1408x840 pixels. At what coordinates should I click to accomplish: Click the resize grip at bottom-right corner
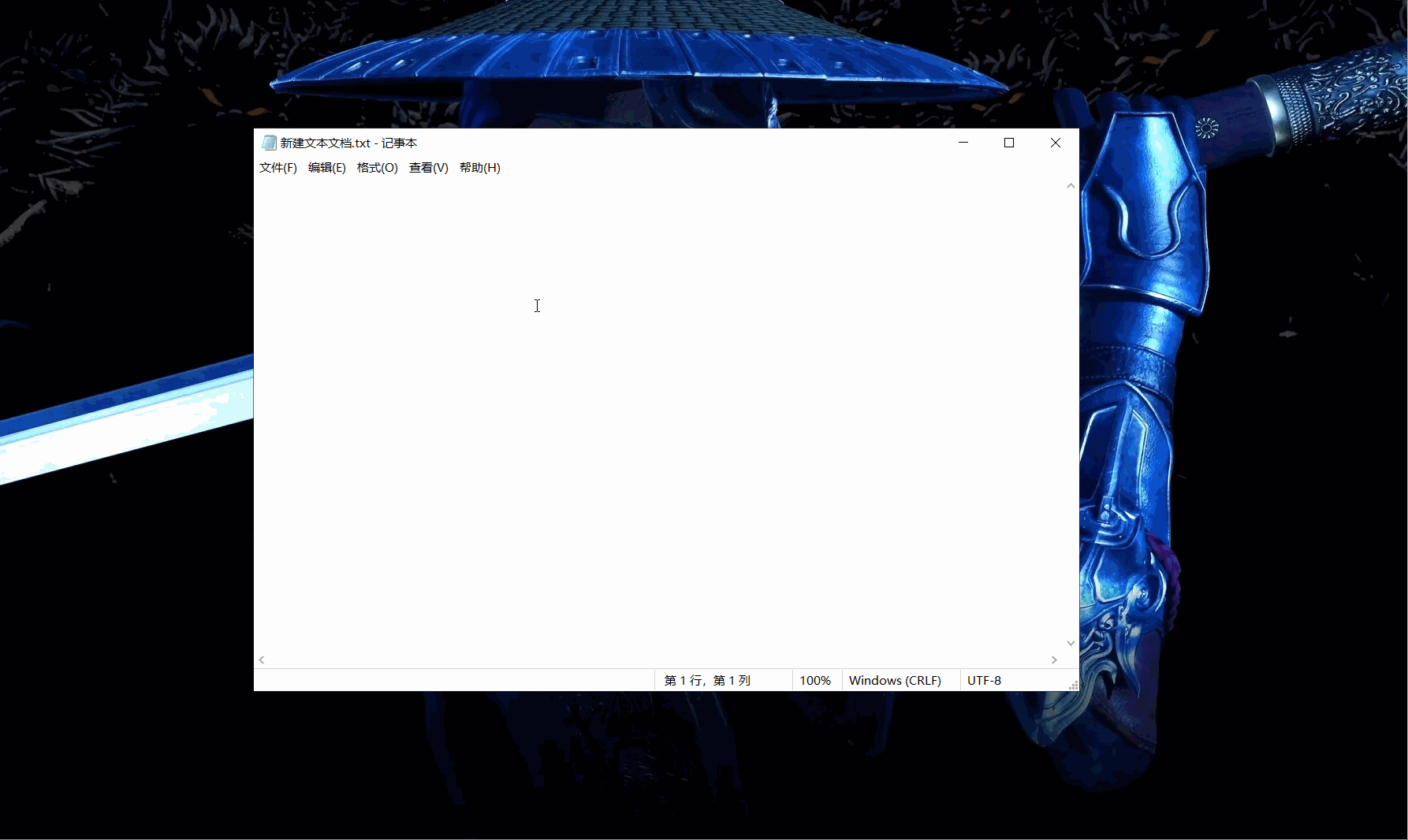[x=1074, y=686]
